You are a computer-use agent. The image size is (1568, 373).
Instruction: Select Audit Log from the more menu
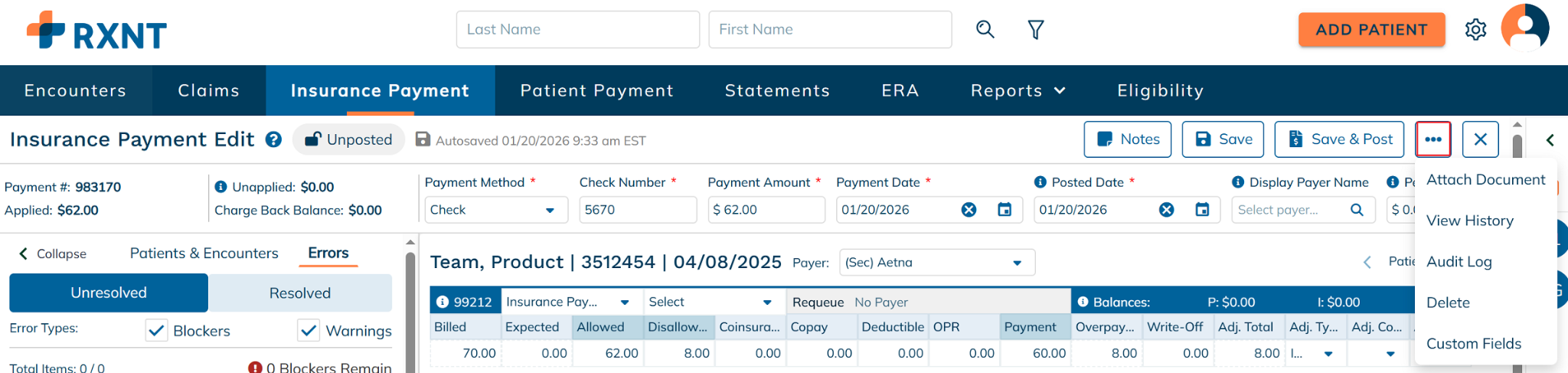click(1459, 262)
